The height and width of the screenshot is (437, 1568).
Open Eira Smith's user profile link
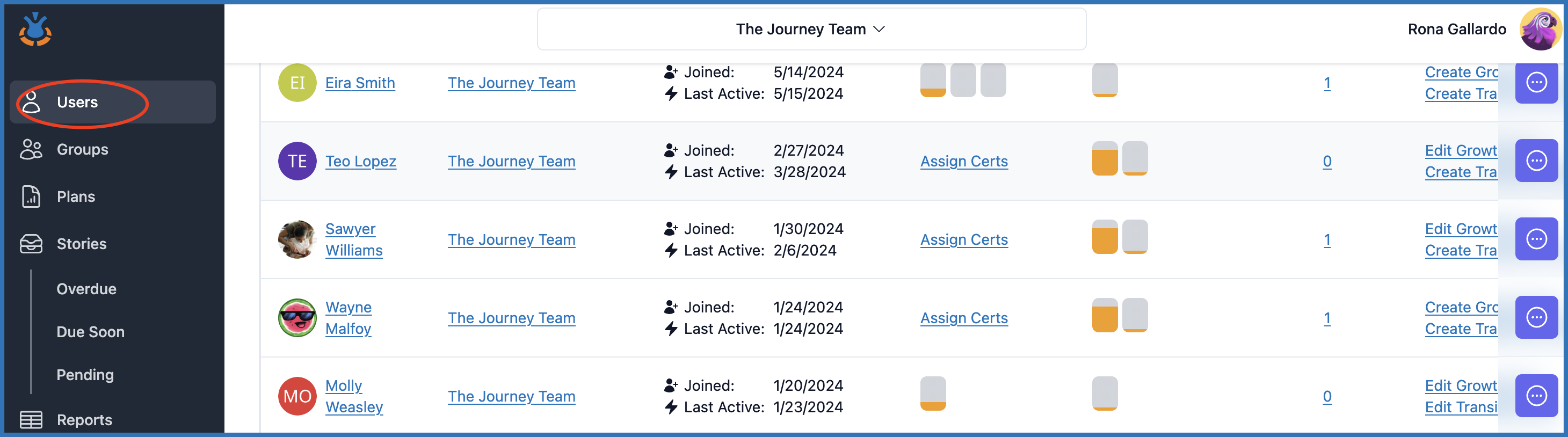(360, 83)
